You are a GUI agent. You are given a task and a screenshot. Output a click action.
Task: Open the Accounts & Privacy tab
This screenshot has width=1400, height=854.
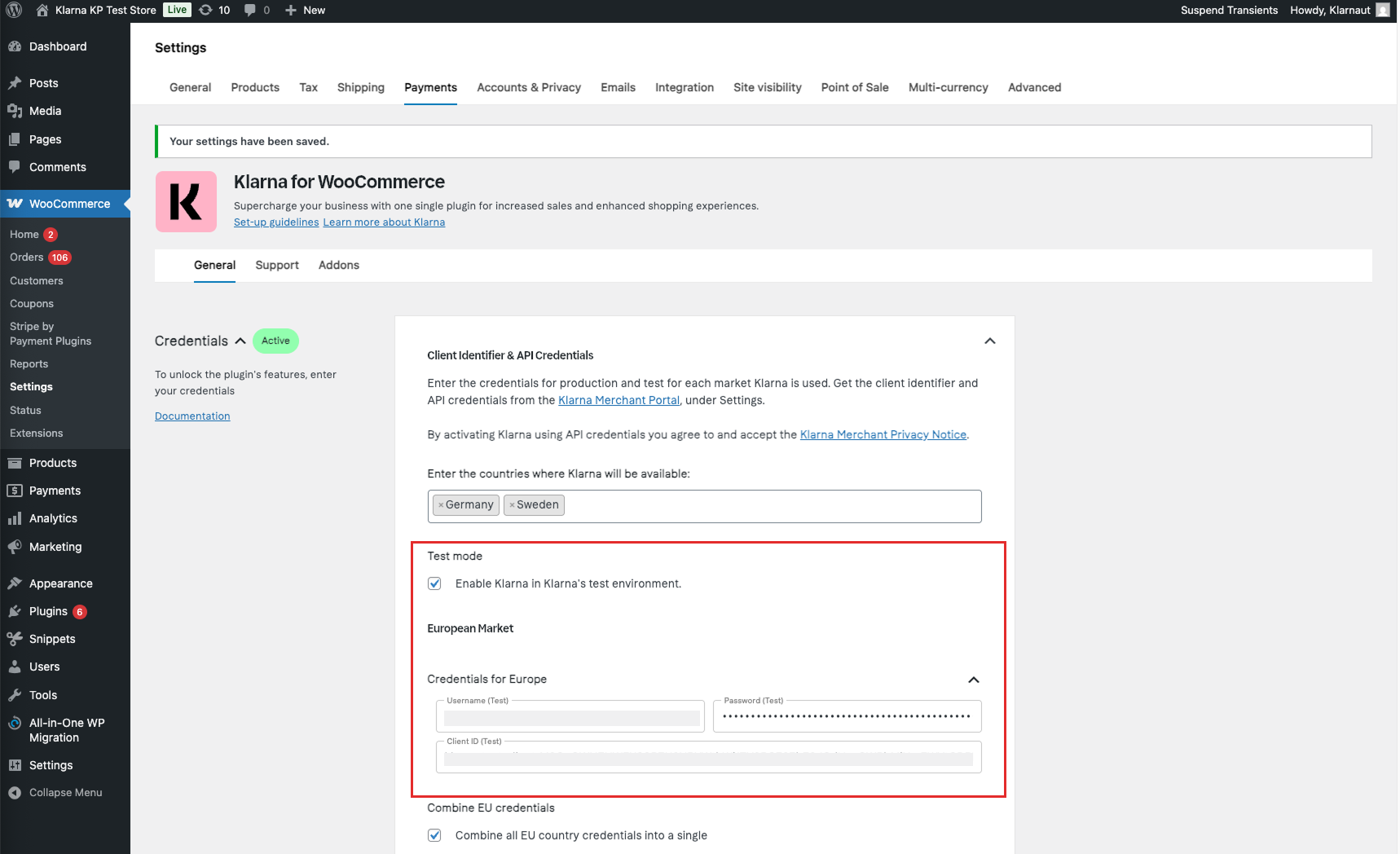529,87
